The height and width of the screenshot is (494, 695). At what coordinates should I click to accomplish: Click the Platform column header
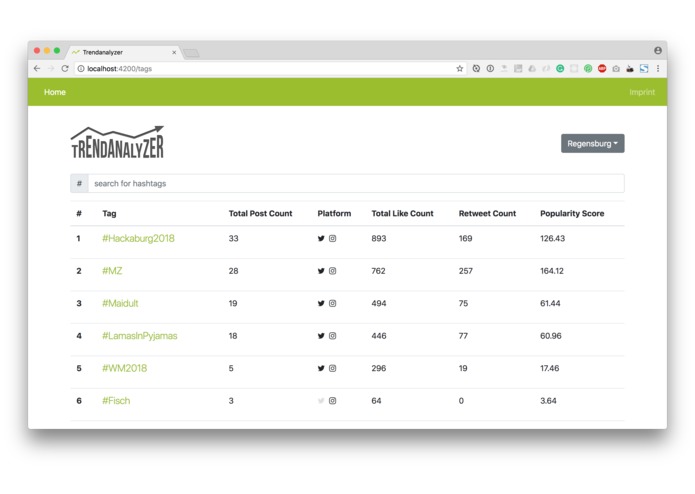[334, 214]
